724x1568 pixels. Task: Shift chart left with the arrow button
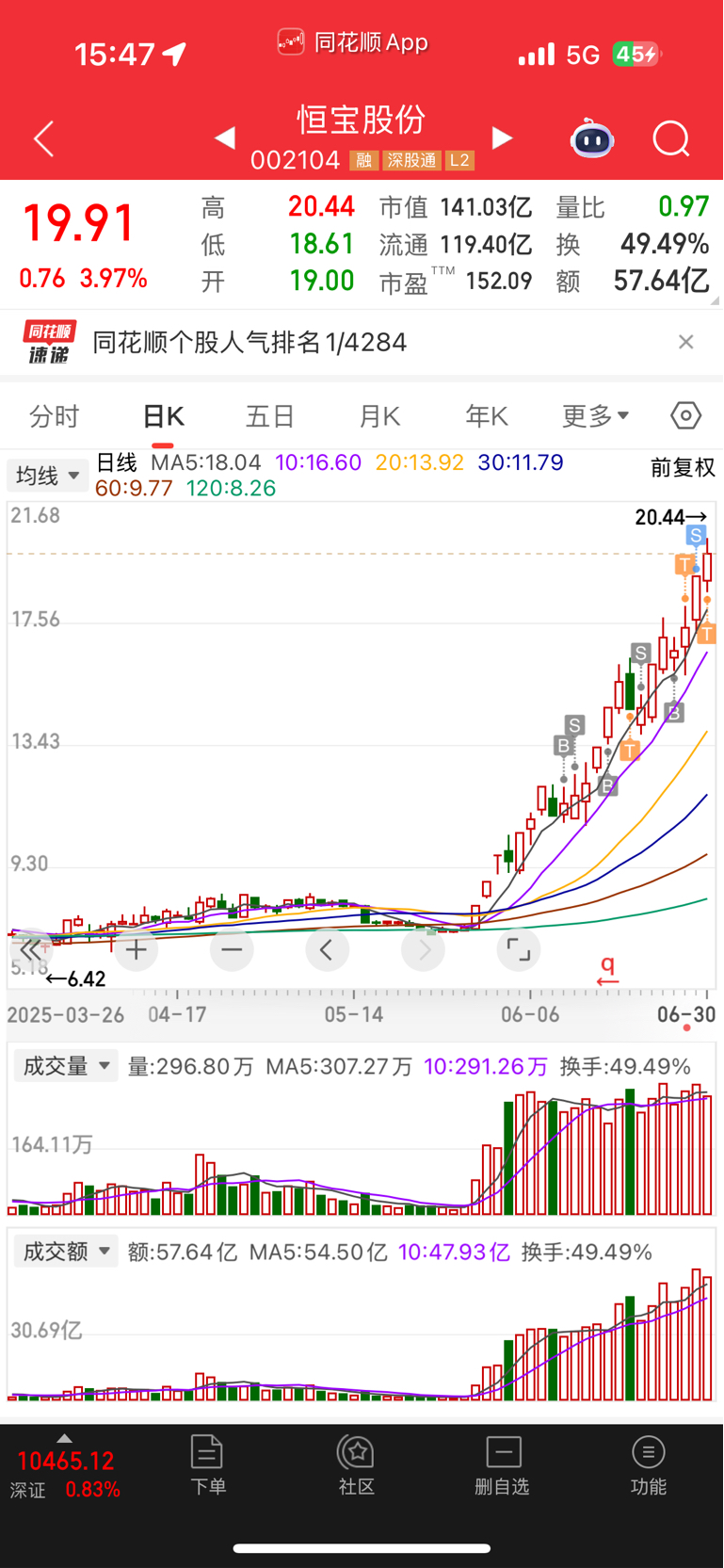pyautogui.click(x=327, y=949)
